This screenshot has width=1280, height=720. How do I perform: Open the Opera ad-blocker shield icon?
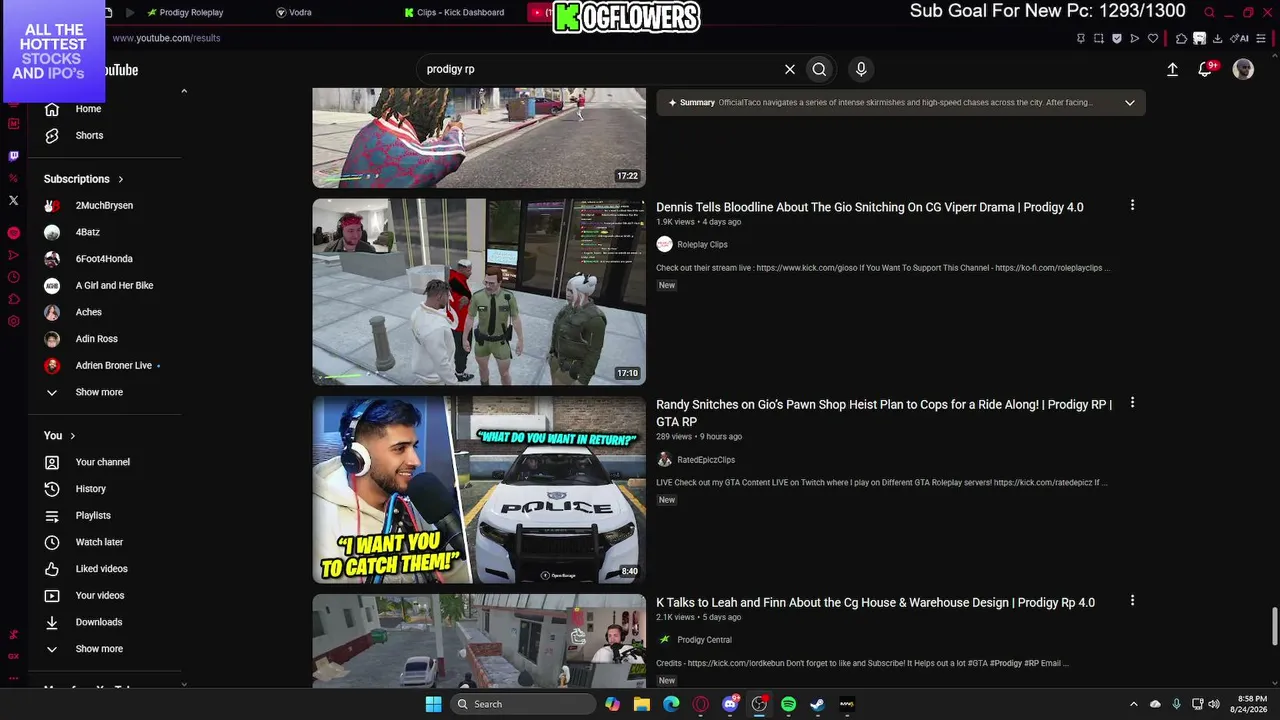click(1116, 38)
